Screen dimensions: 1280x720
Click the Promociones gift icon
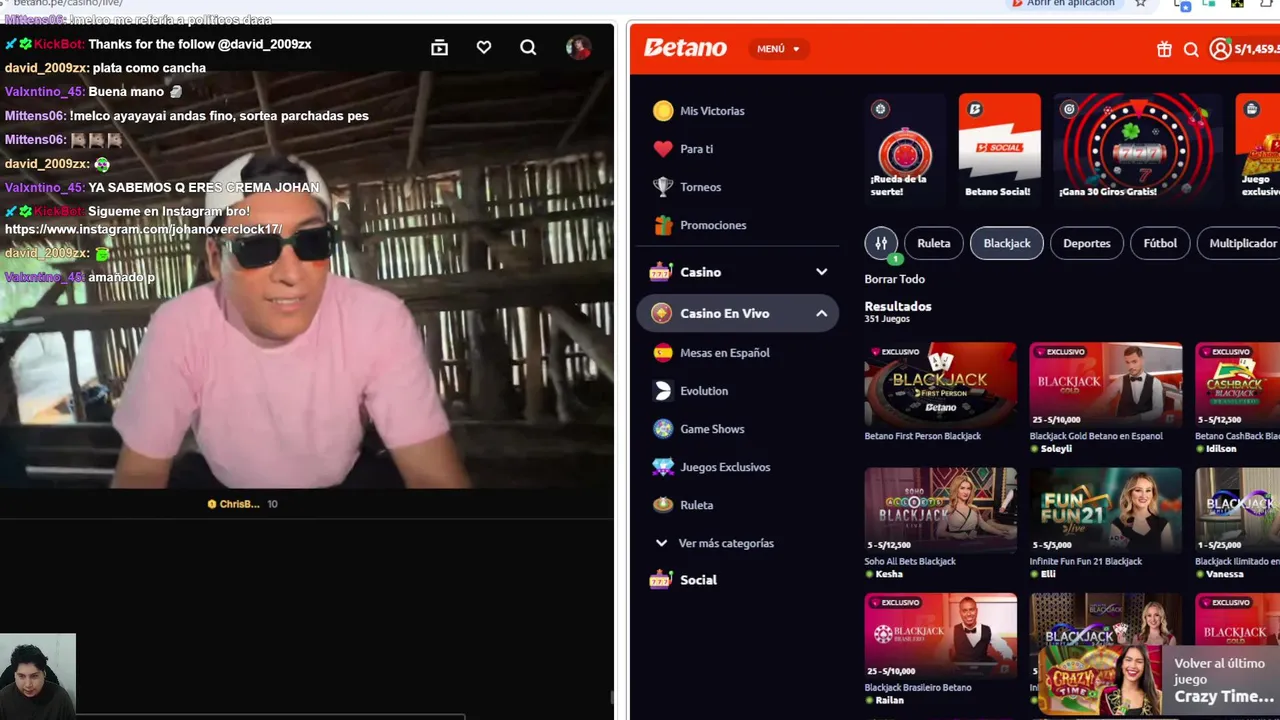click(663, 225)
